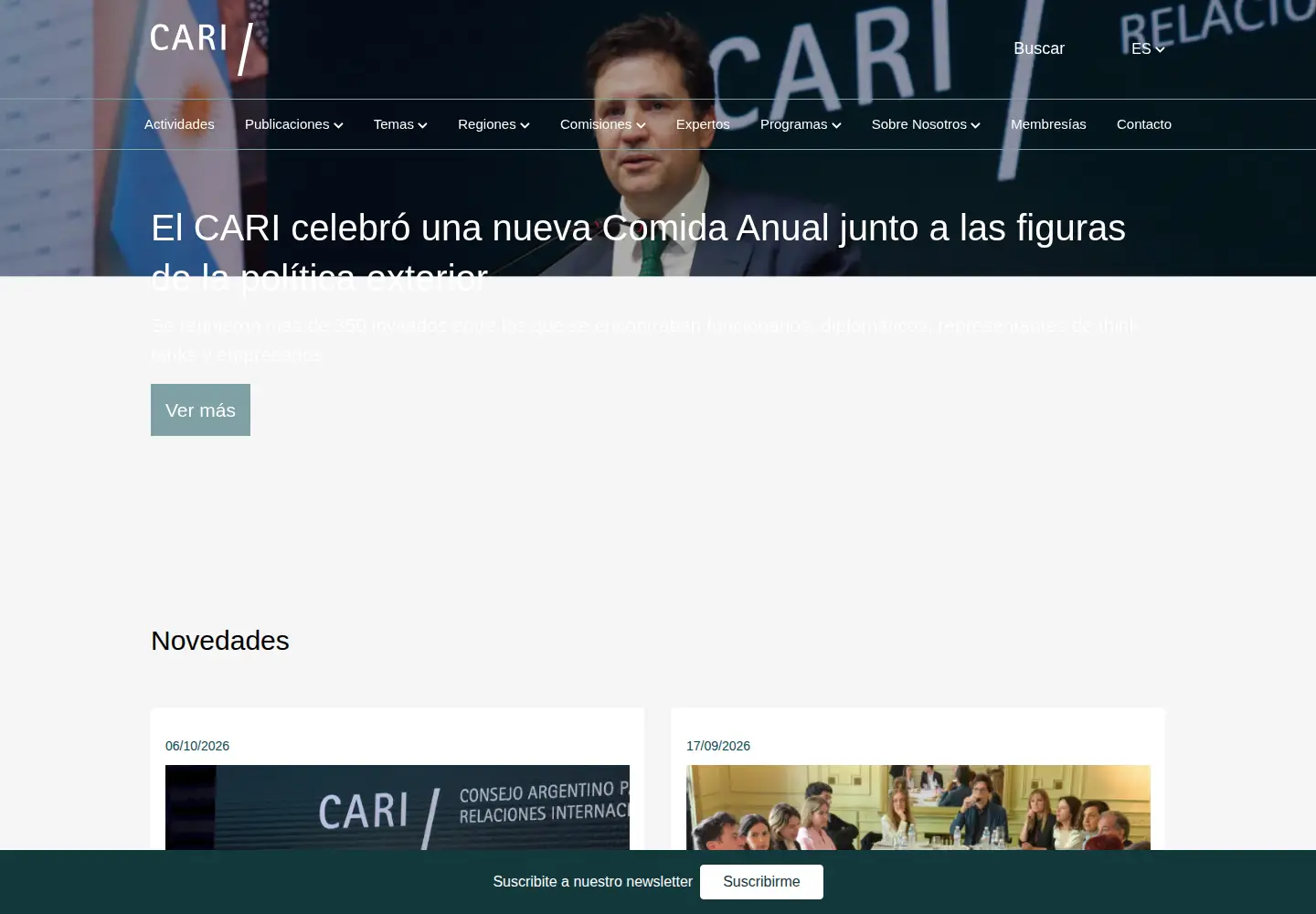Screen dimensions: 1316x914
Task: Click the 'Suscribite a nuestro newsletter' text
Action: 593,882
